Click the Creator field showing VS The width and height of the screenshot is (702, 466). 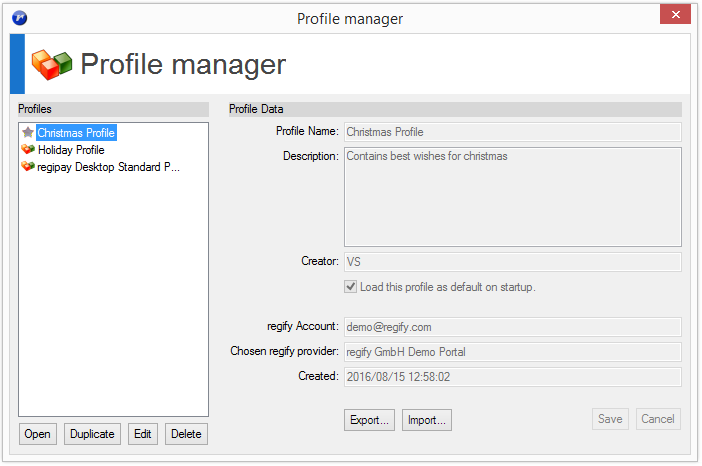513,262
